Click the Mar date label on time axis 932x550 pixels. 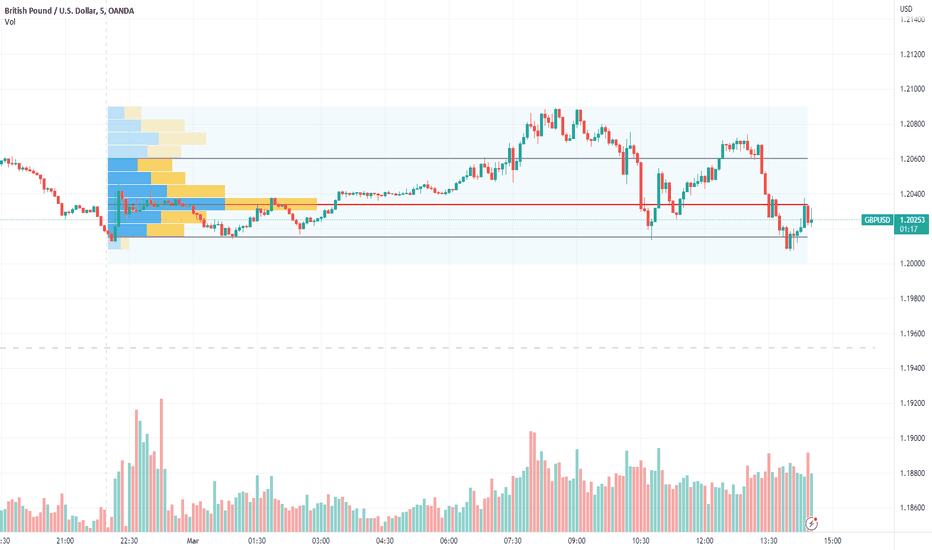pyautogui.click(x=193, y=540)
